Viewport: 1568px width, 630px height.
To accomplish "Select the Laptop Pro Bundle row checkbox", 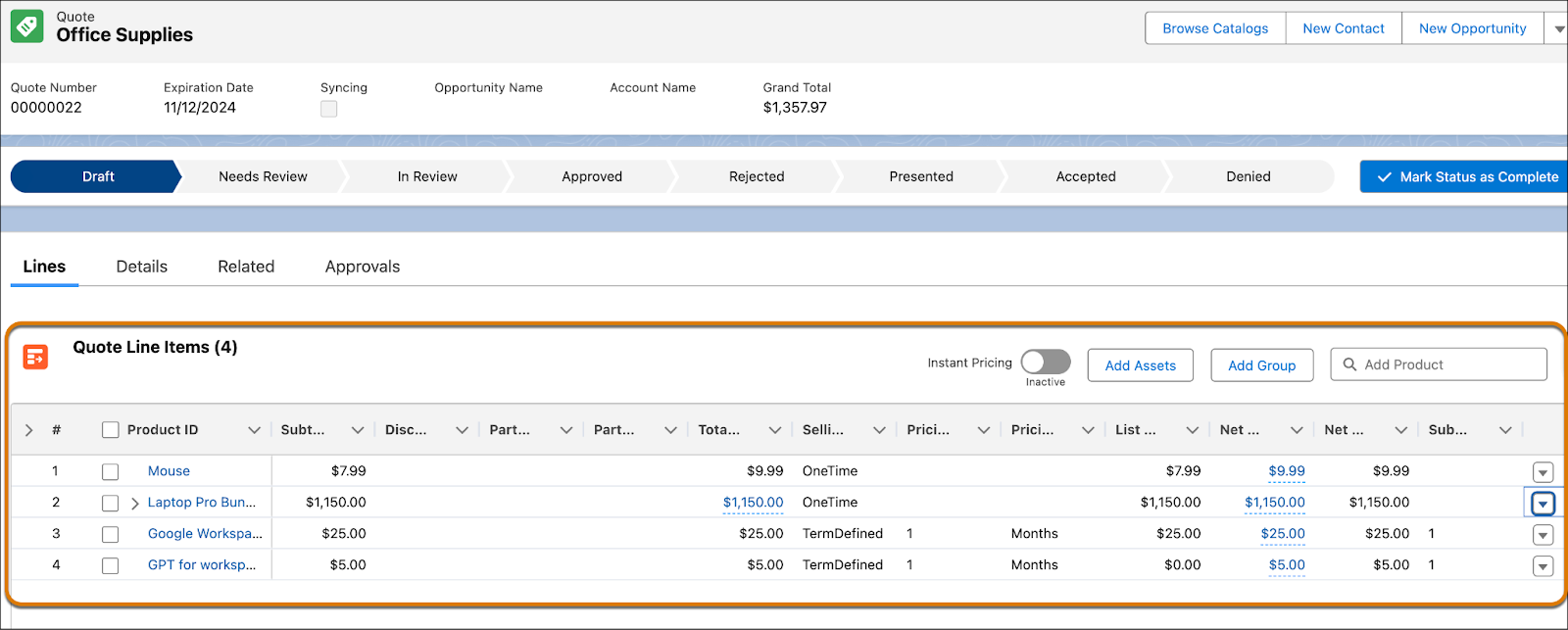I will (x=111, y=504).
